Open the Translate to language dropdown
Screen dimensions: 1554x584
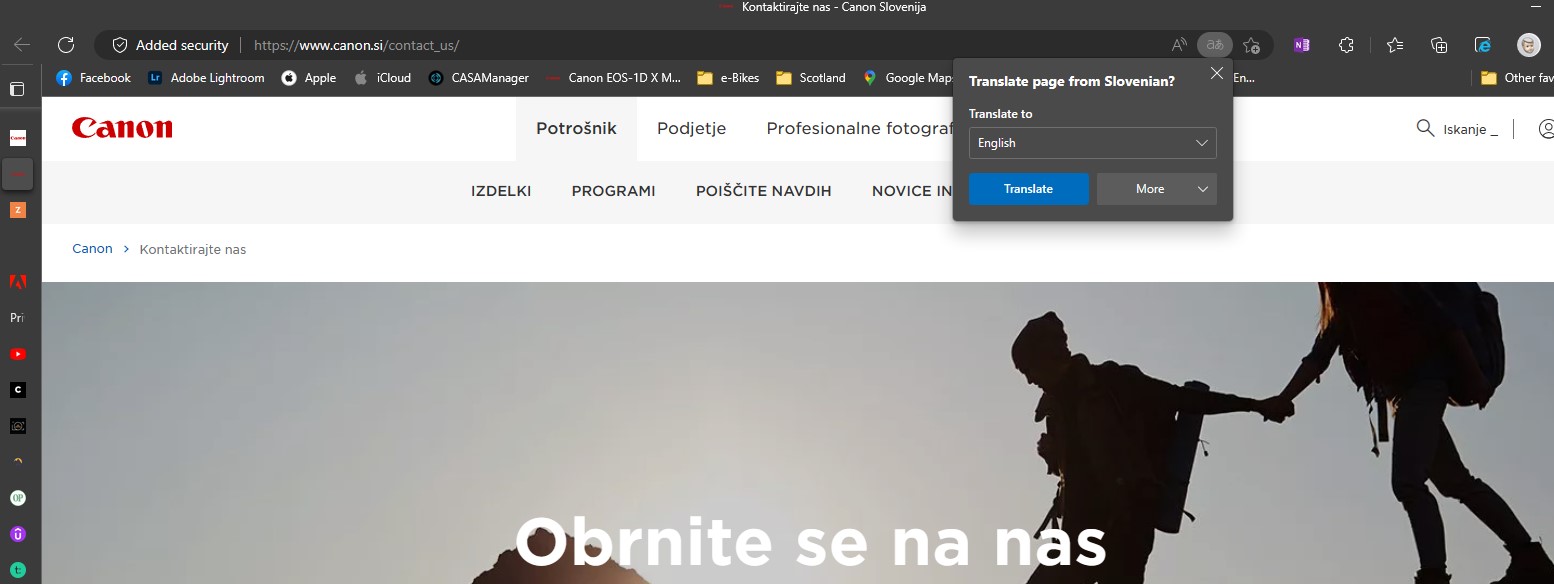1092,143
